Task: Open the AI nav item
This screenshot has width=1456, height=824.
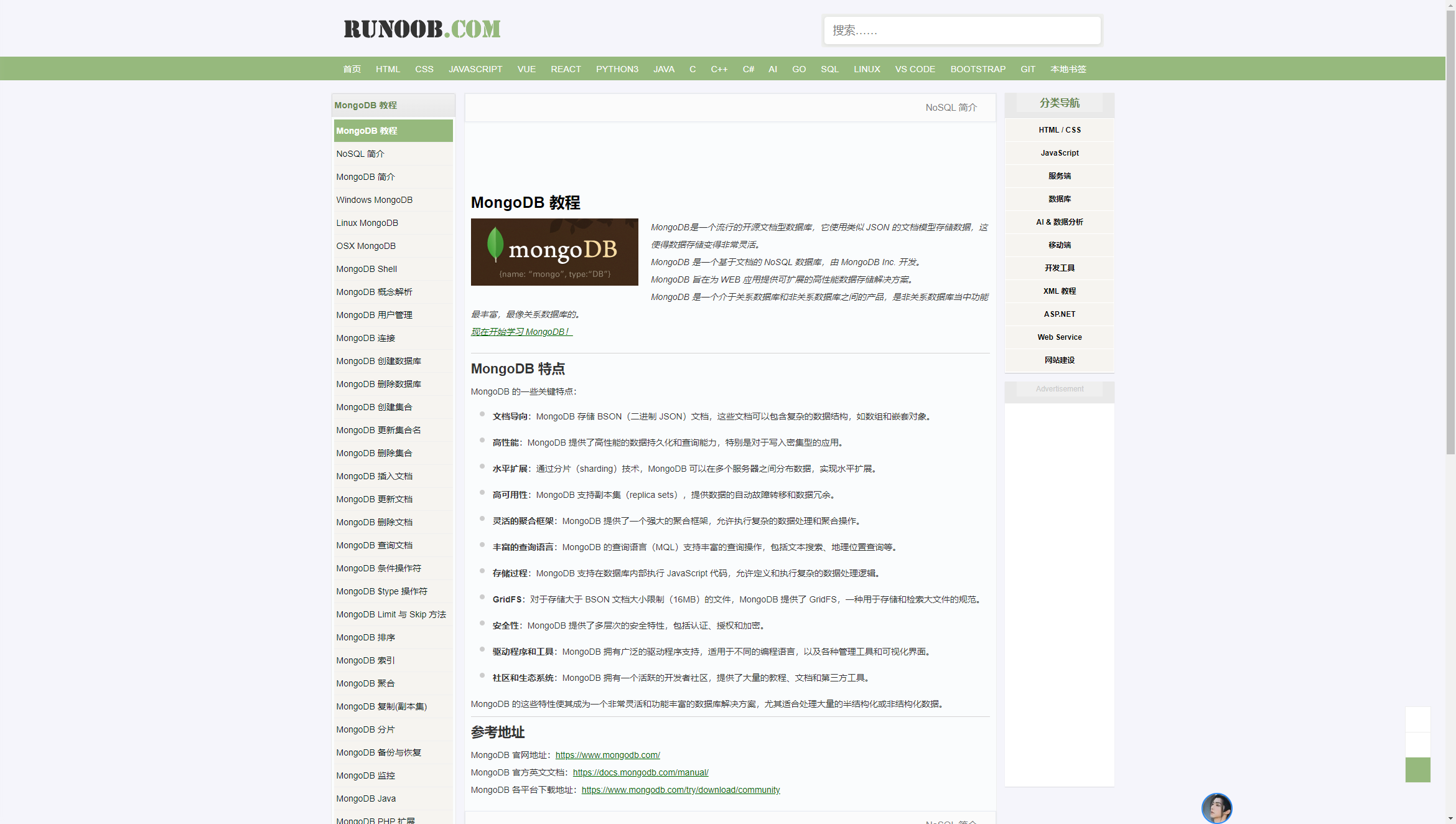Action: (x=773, y=69)
